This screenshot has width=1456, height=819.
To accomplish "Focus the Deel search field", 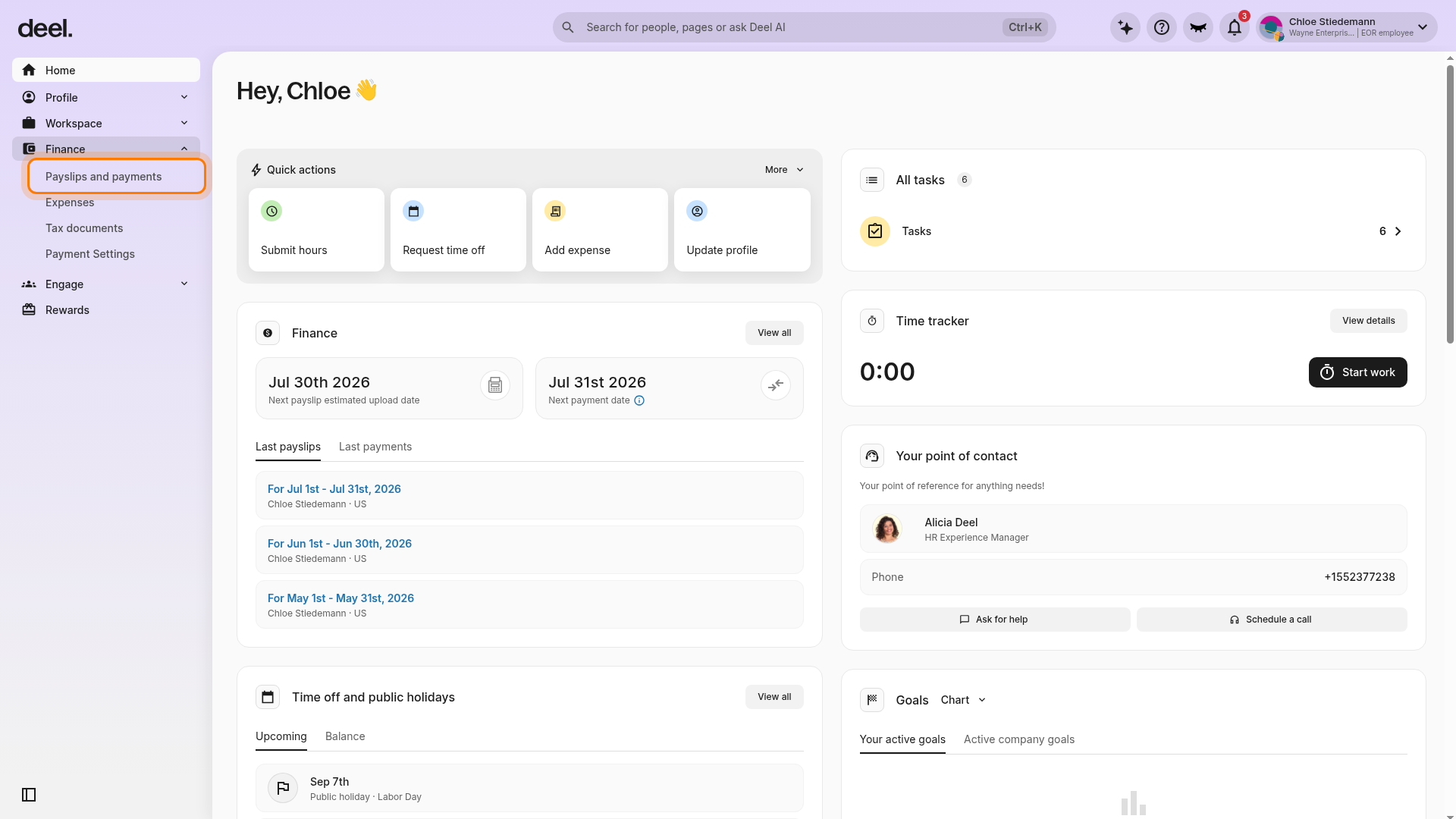I will [804, 27].
